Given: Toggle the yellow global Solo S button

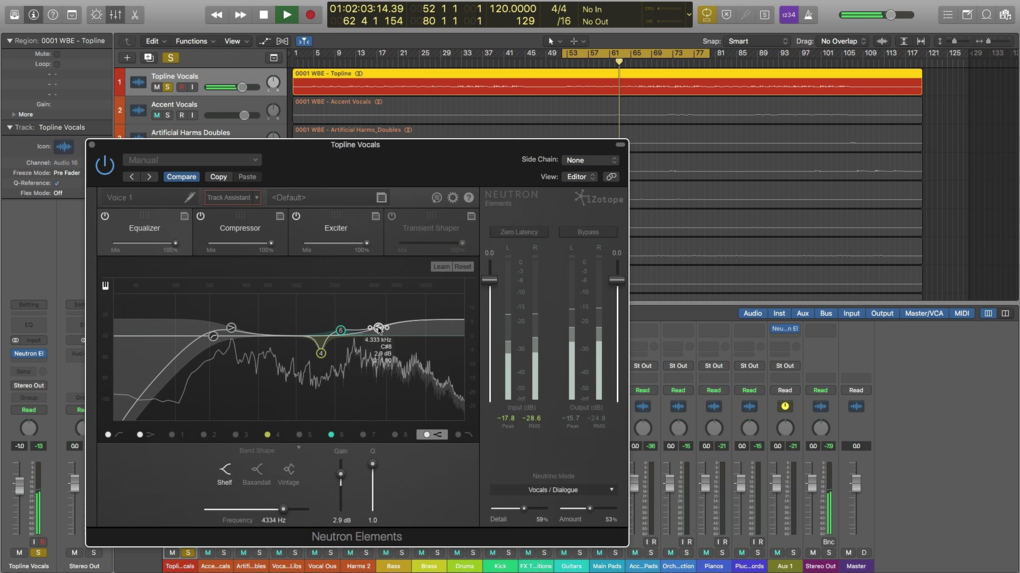Looking at the screenshot, I should tap(170, 57).
